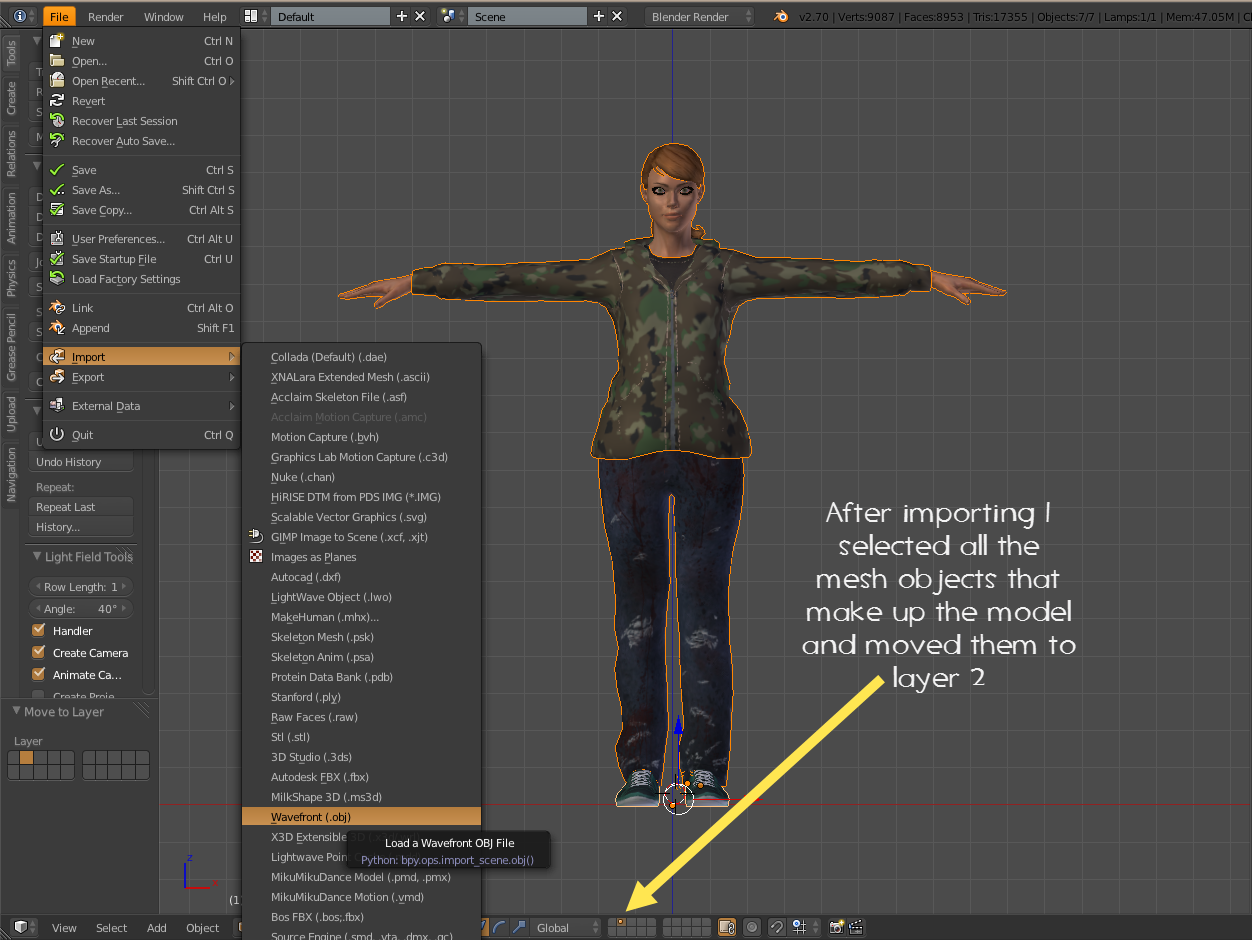Image resolution: width=1252 pixels, height=940 pixels.
Task: Open the Help menu
Action: coord(215,17)
